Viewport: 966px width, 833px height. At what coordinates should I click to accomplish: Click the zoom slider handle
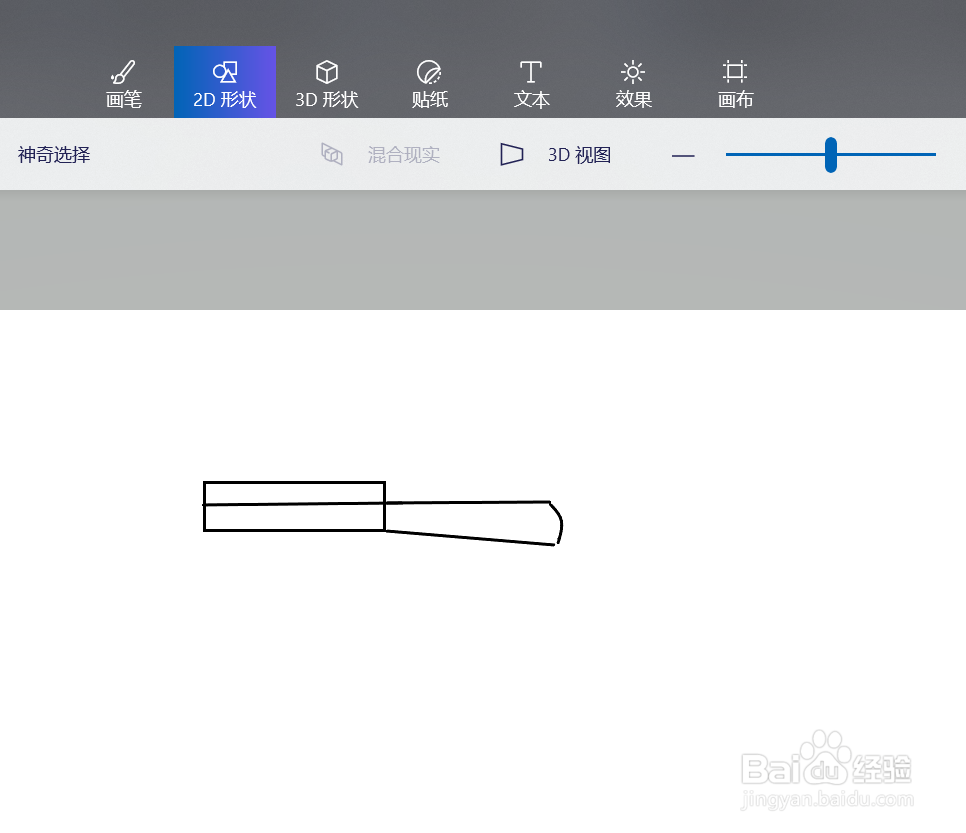pyautogui.click(x=830, y=155)
